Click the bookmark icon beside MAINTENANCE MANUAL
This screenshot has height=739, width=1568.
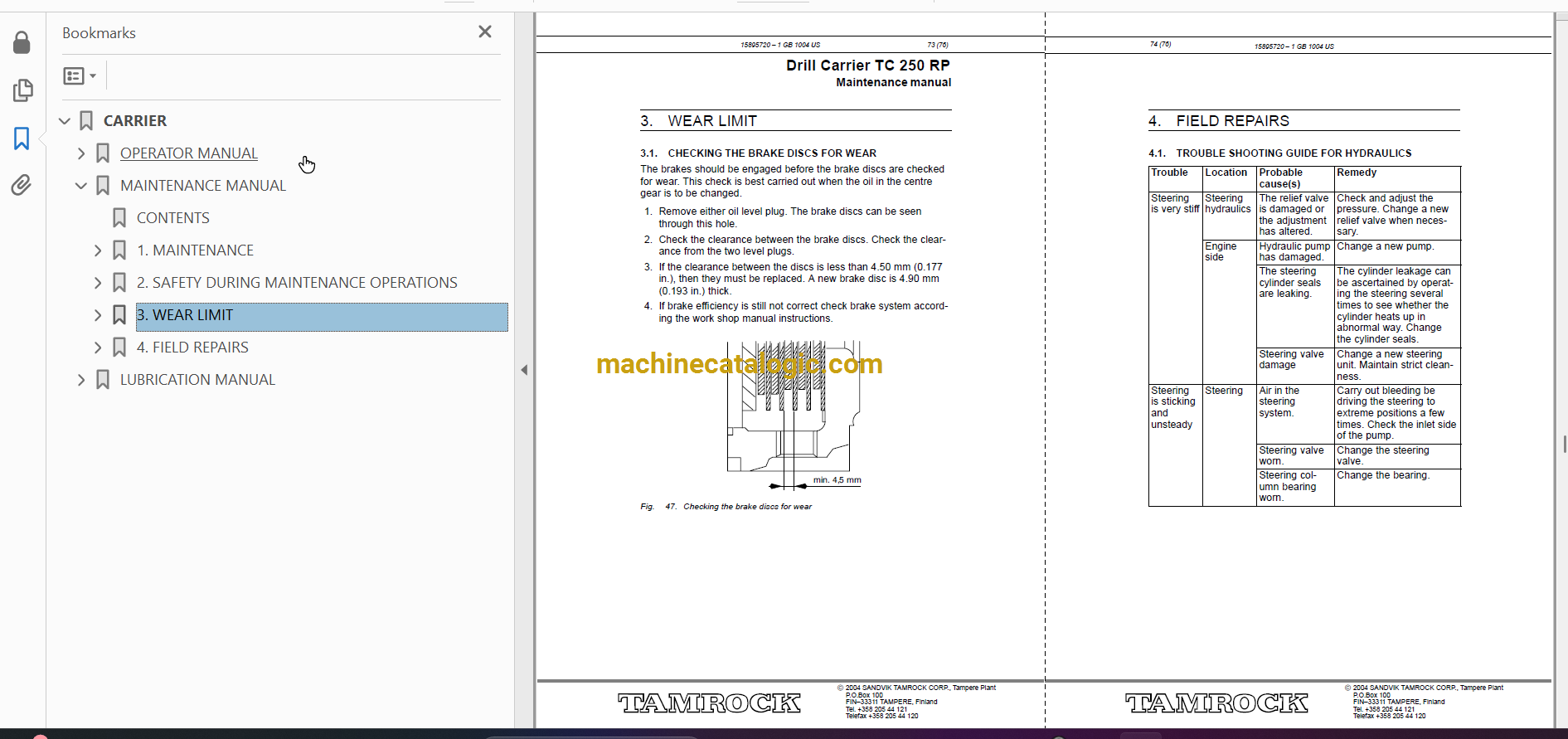(x=103, y=186)
